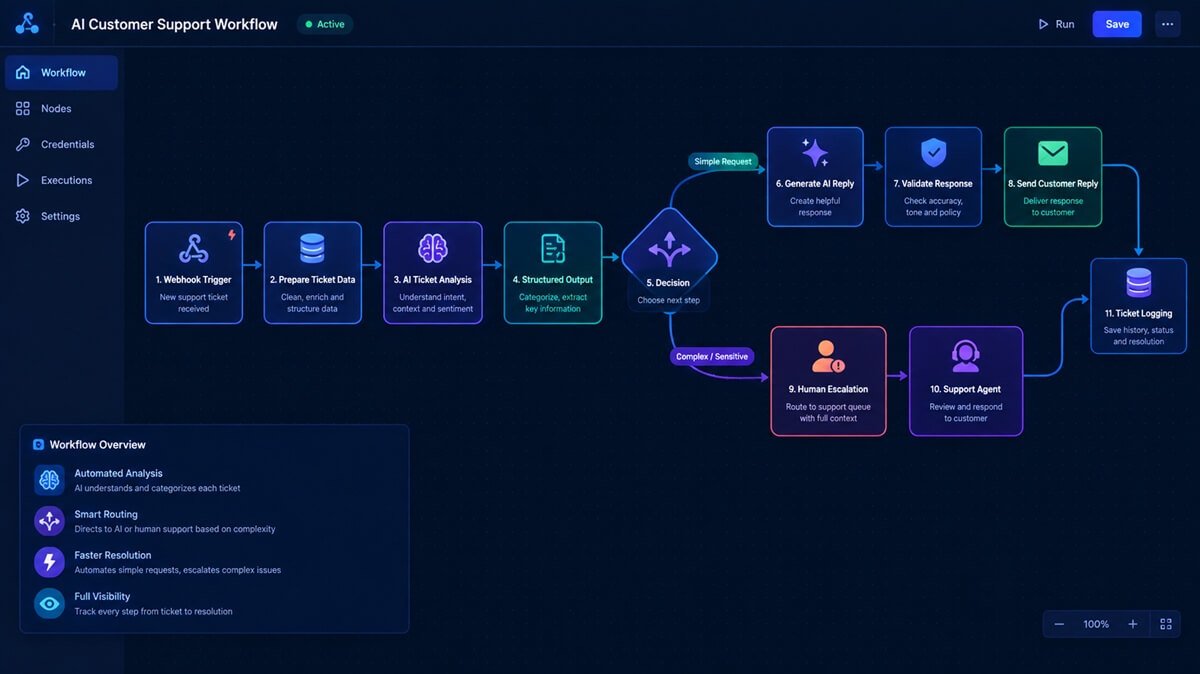
Task: Click the '8. Send Customer Reply' title
Action: [x=1053, y=184]
